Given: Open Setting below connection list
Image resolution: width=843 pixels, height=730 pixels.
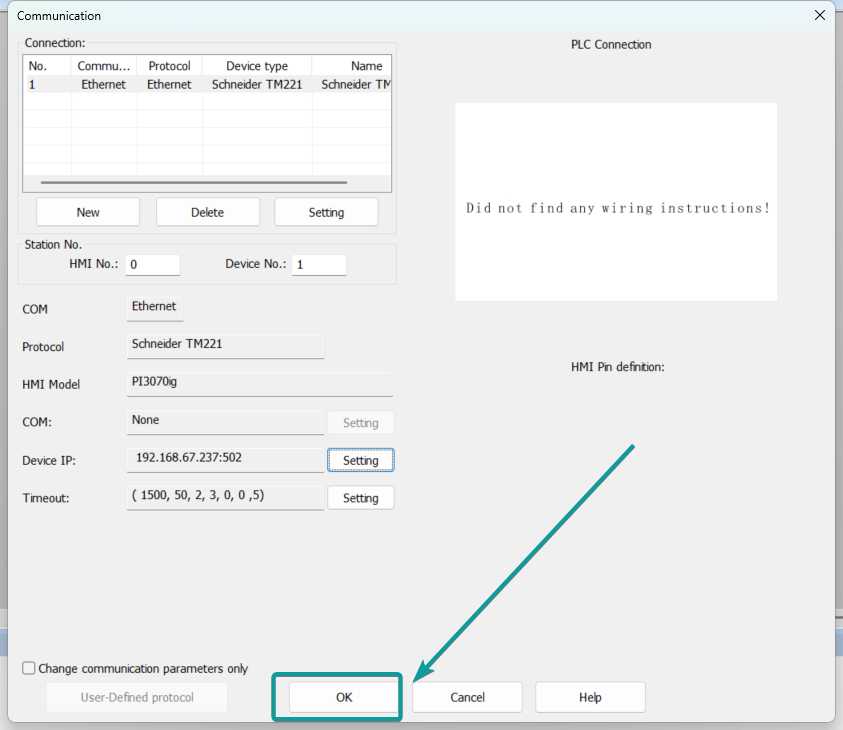Looking at the screenshot, I should pyautogui.click(x=326, y=212).
